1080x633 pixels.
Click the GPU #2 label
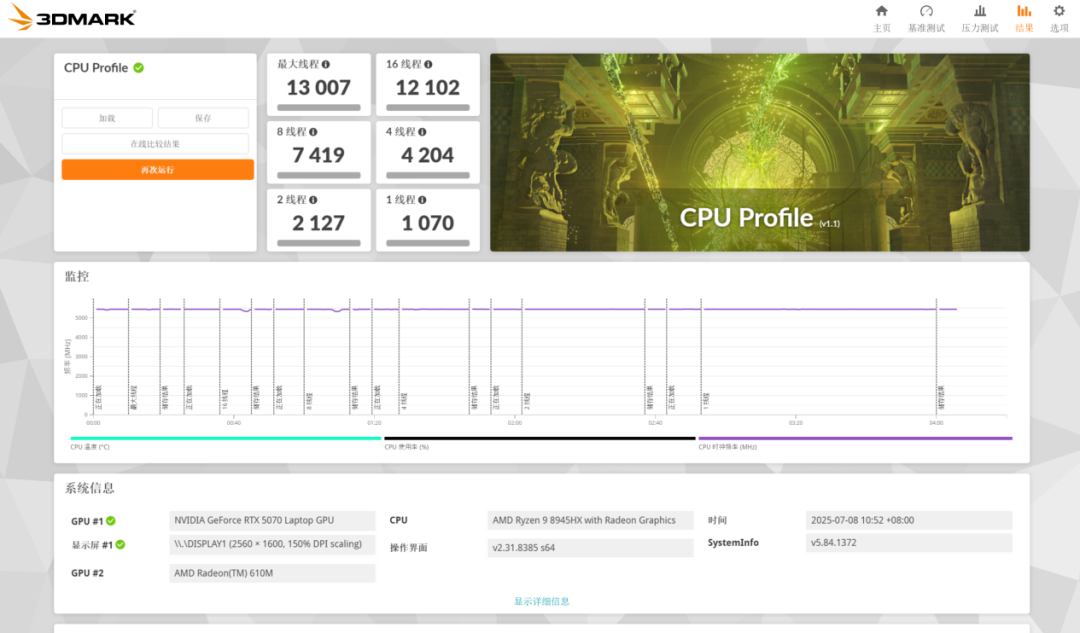(87, 573)
